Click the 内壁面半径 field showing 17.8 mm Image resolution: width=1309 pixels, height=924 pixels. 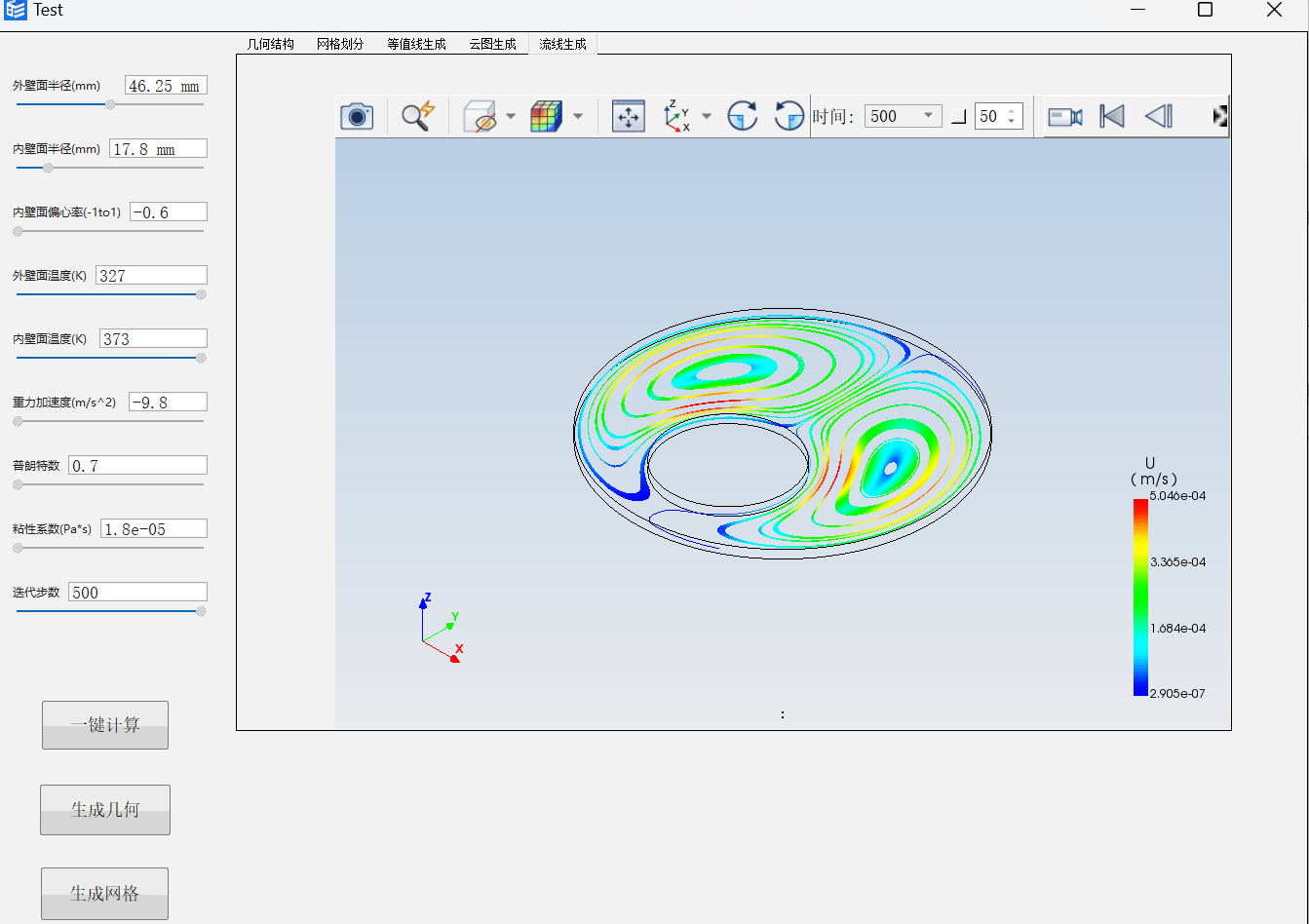(x=158, y=149)
